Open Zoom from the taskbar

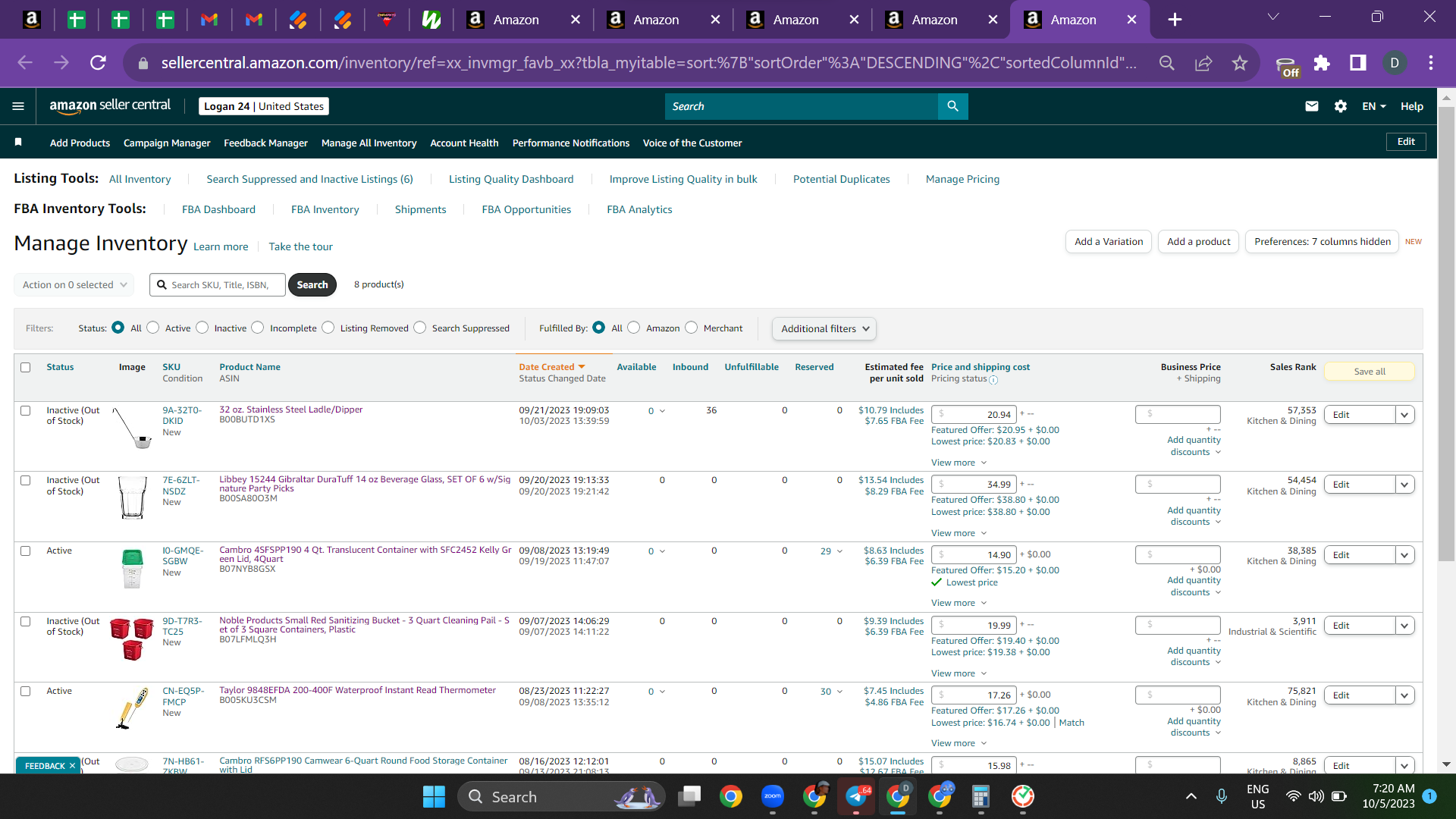[773, 796]
